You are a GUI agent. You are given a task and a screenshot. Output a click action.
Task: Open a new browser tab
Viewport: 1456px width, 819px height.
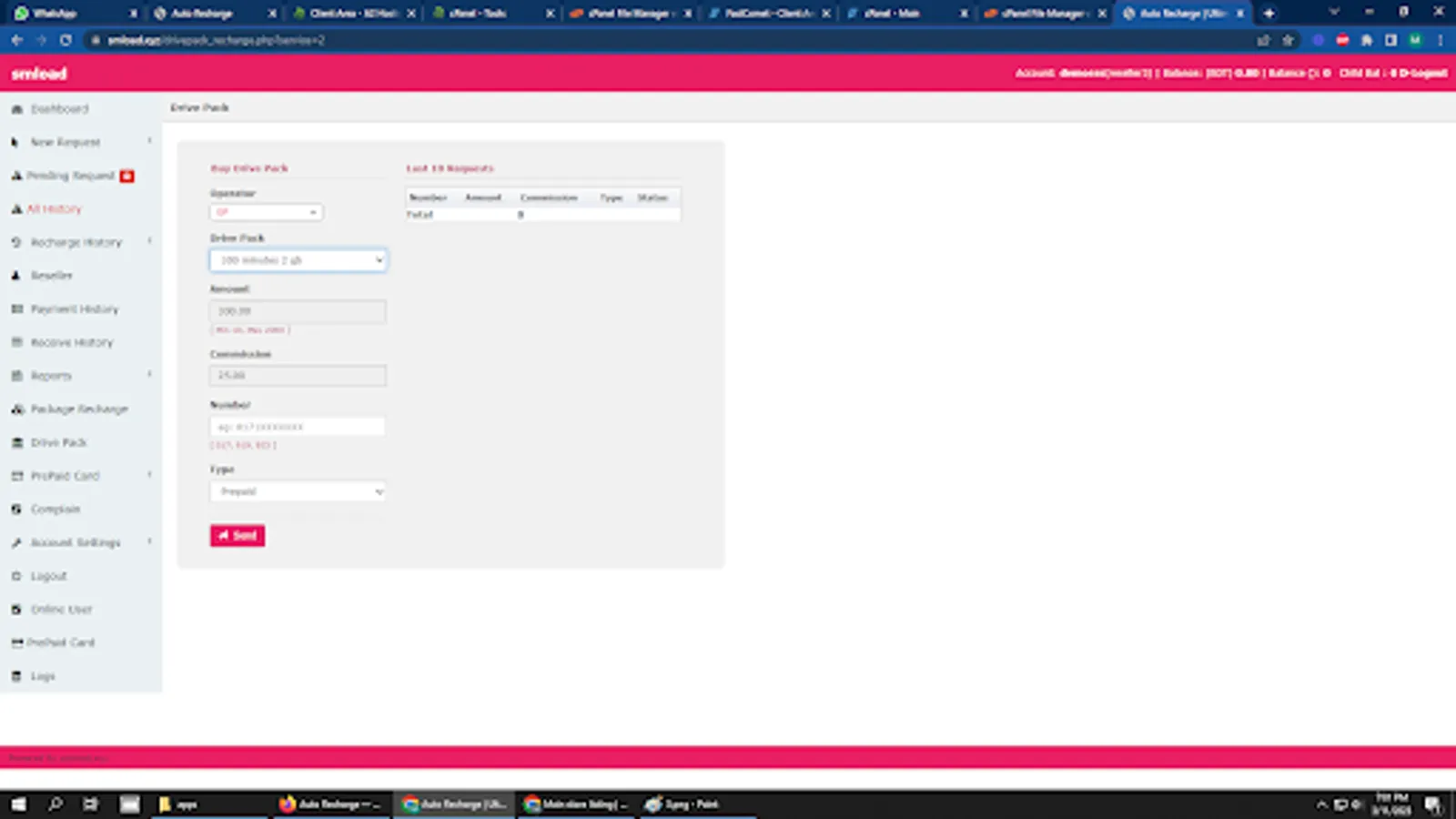point(1269,14)
